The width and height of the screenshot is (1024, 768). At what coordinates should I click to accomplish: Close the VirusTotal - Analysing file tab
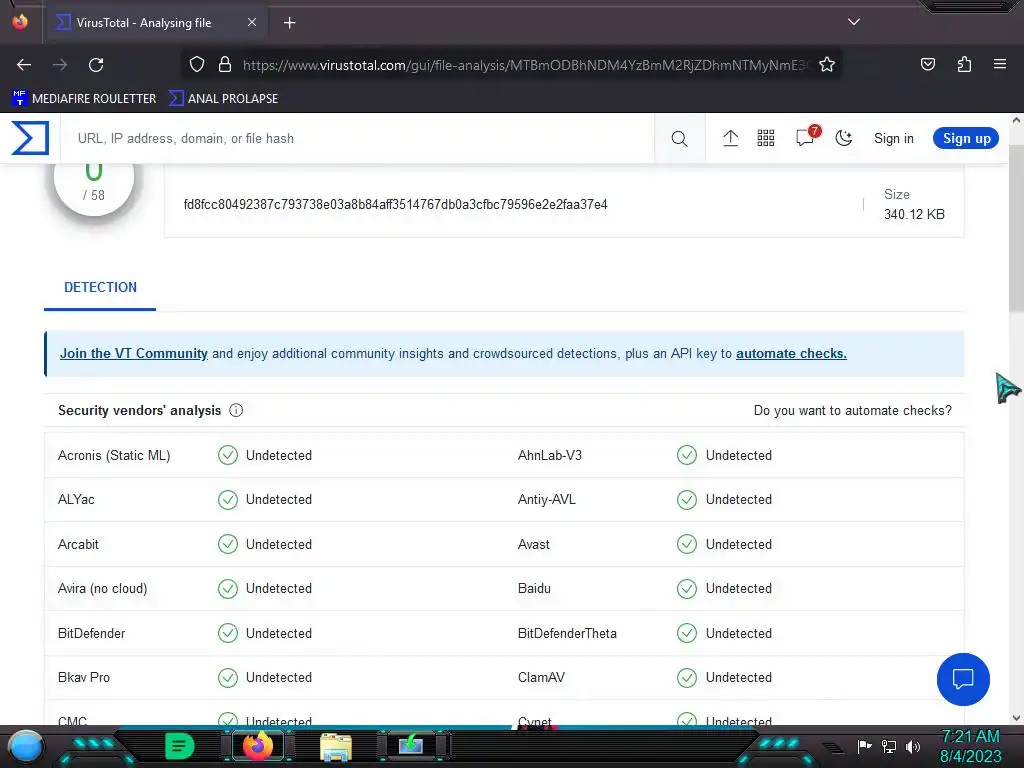pyautogui.click(x=252, y=22)
